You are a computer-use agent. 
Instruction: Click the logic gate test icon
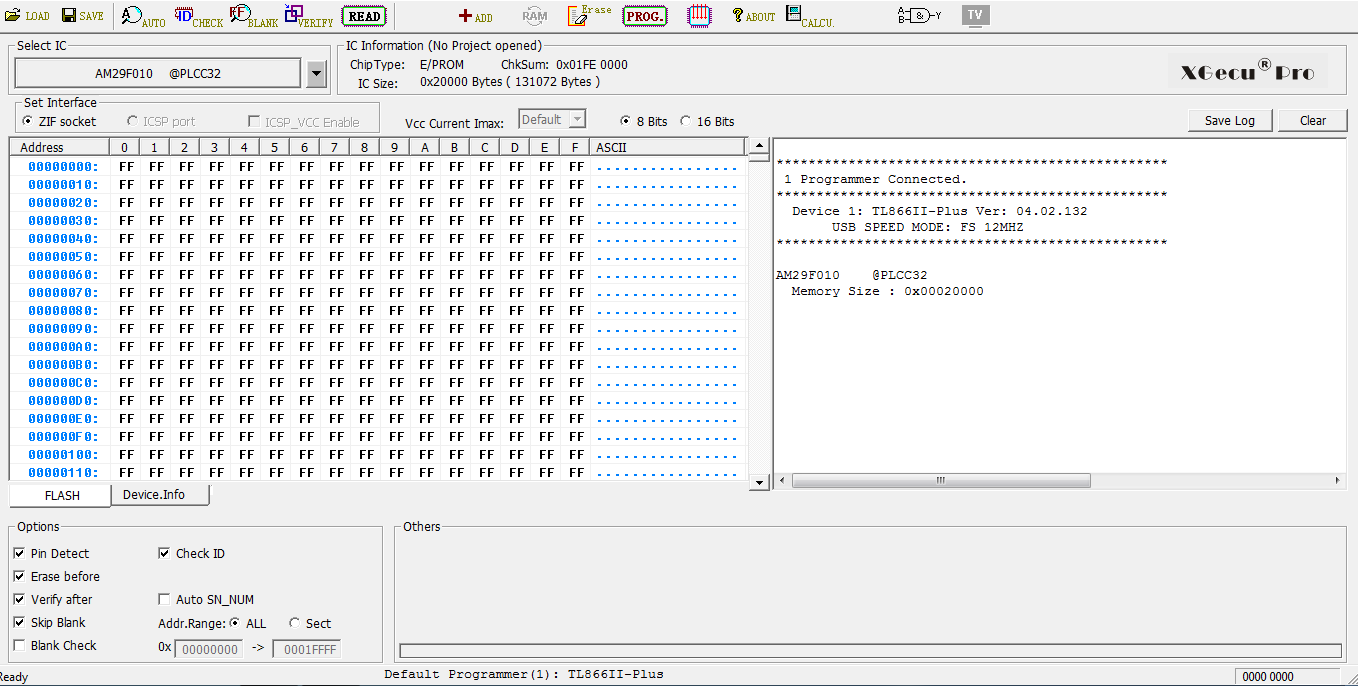(919, 15)
